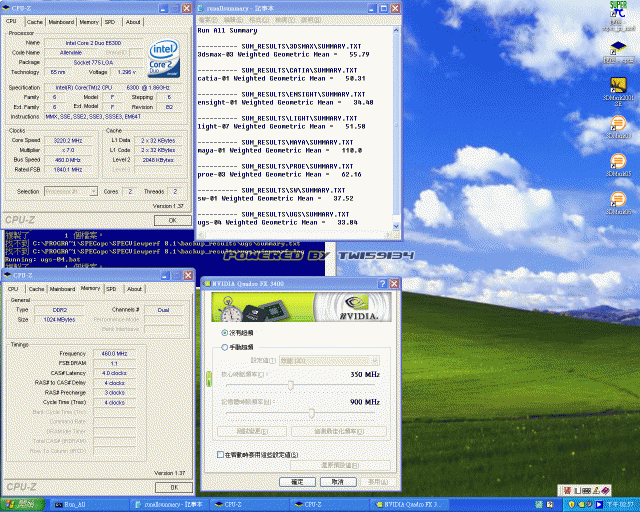Click the maya-01 Weighted Geometric Mean line

click(x=280, y=151)
